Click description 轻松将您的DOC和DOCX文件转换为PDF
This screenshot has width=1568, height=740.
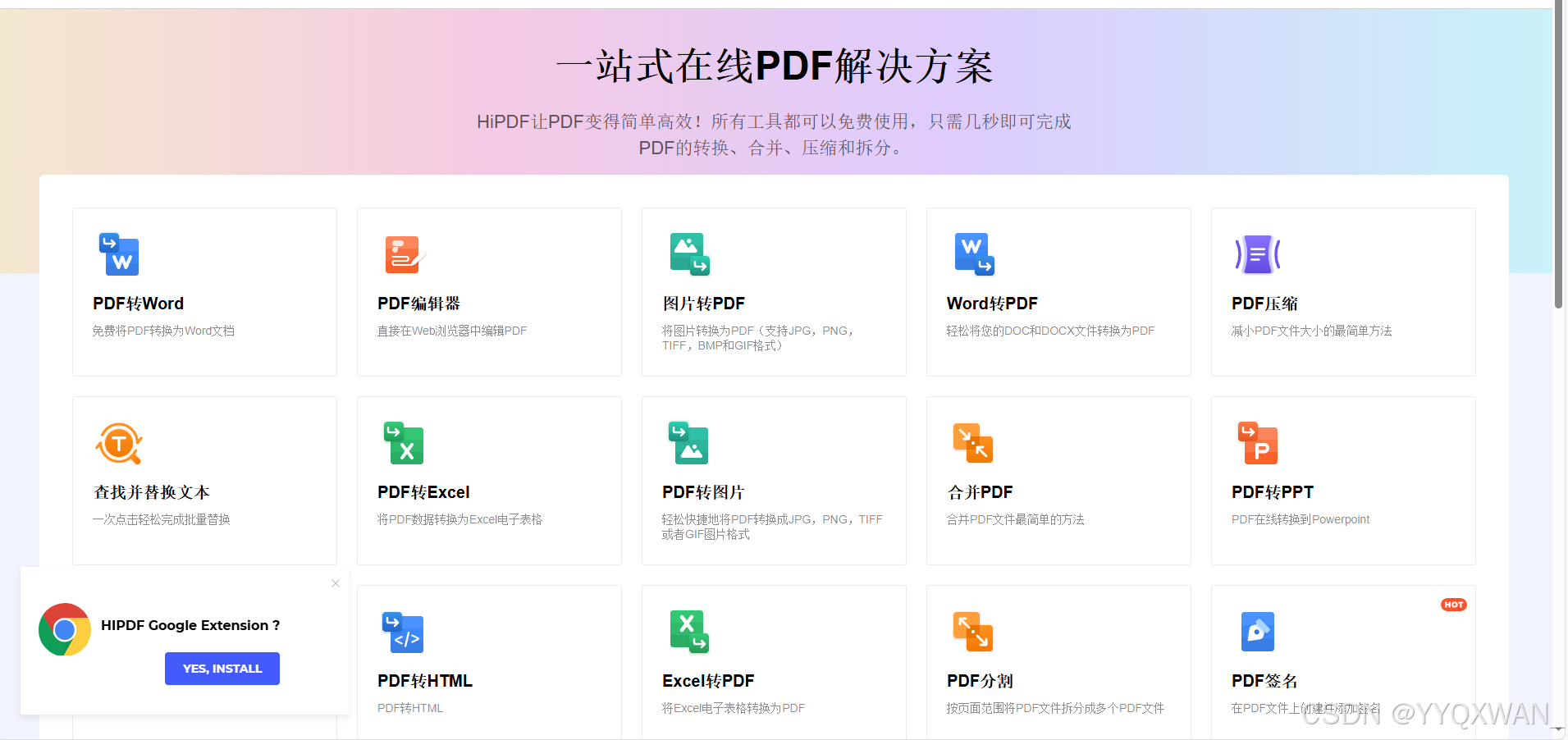coord(1050,331)
